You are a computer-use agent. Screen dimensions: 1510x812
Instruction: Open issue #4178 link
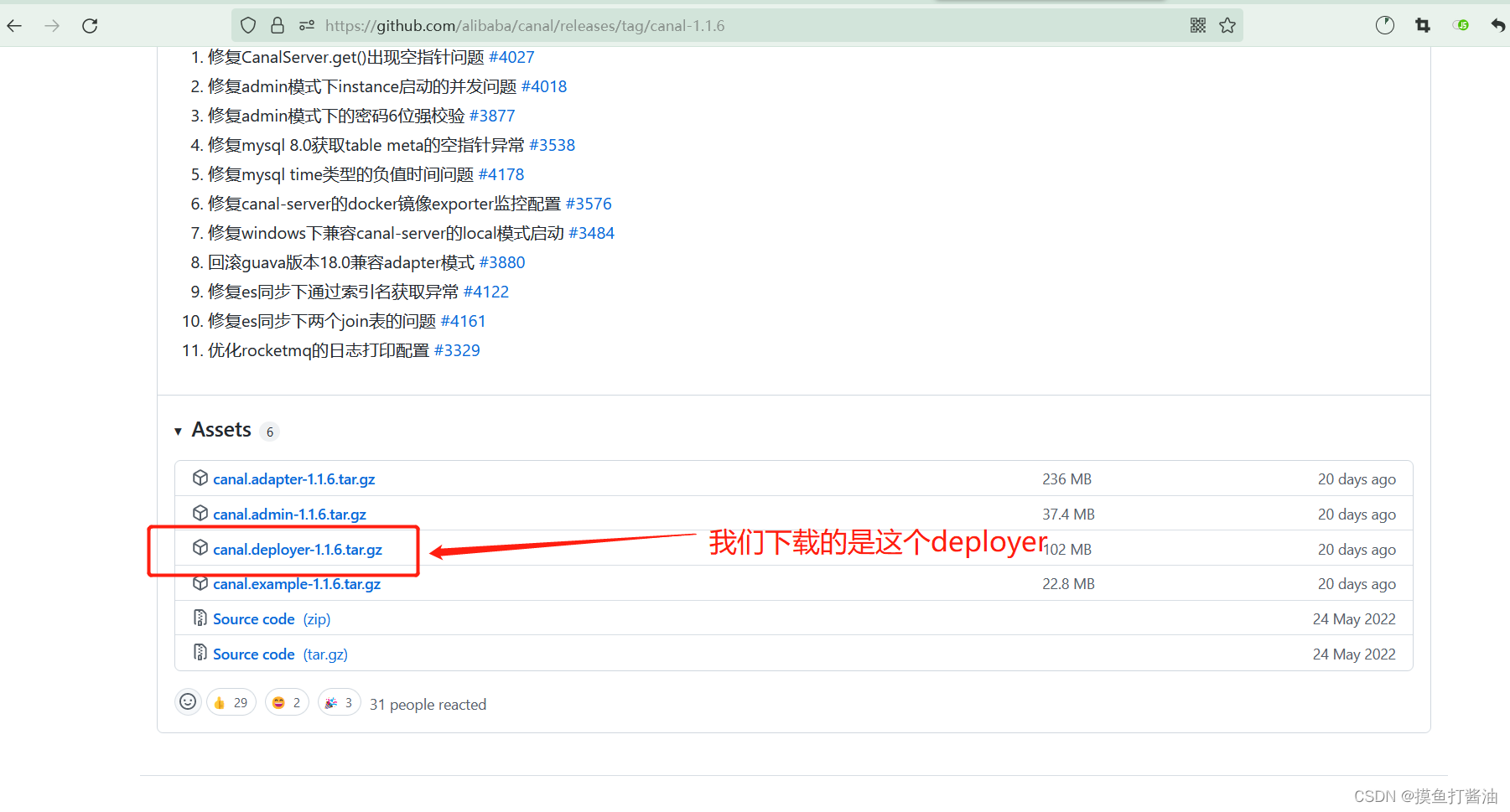point(501,174)
